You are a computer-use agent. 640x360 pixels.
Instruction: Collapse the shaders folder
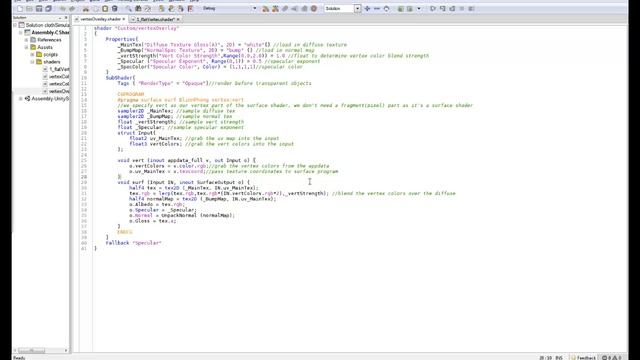click(x=32, y=62)
